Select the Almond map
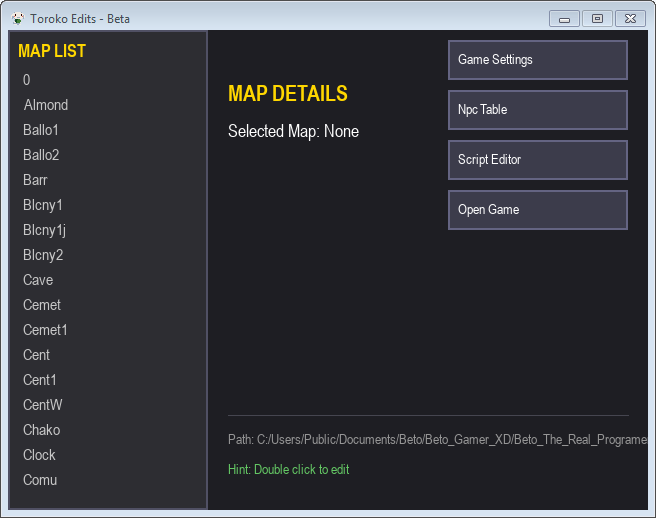The image size is (656, 518). coord(46,105)
